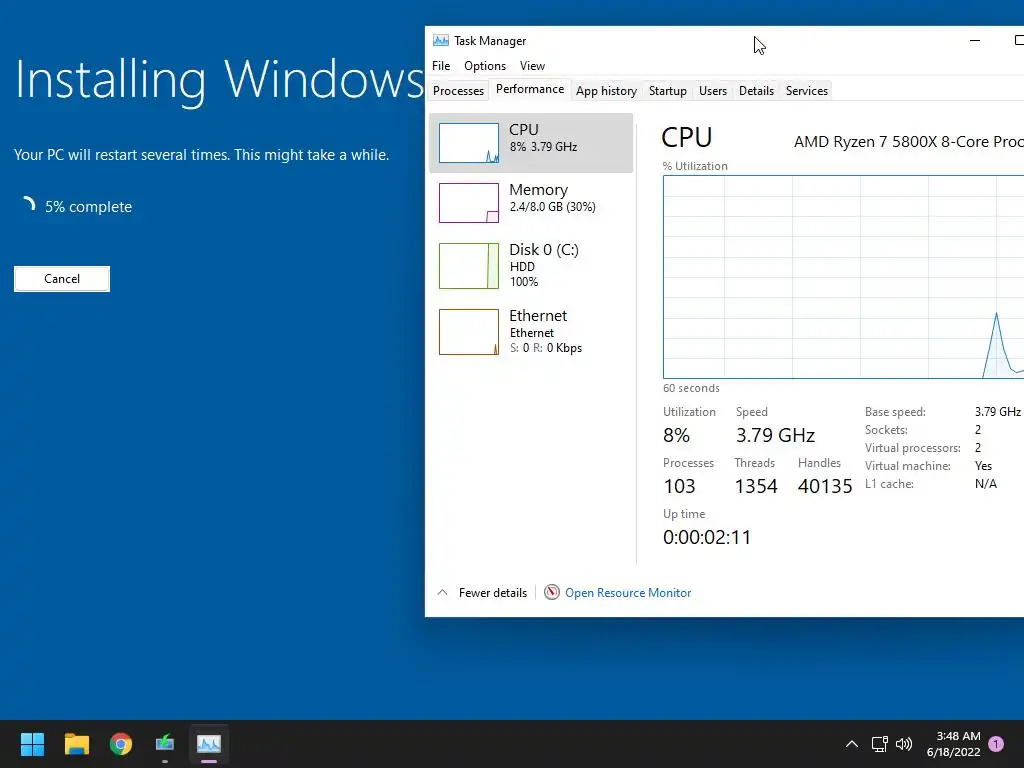
Task: Select the Disk 0 (C:) graph thumbnail
Action: click(x=469, y=266)
